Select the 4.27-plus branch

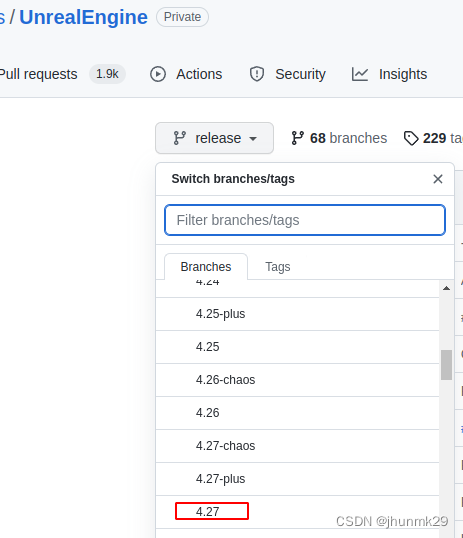[x=298, y=479]
